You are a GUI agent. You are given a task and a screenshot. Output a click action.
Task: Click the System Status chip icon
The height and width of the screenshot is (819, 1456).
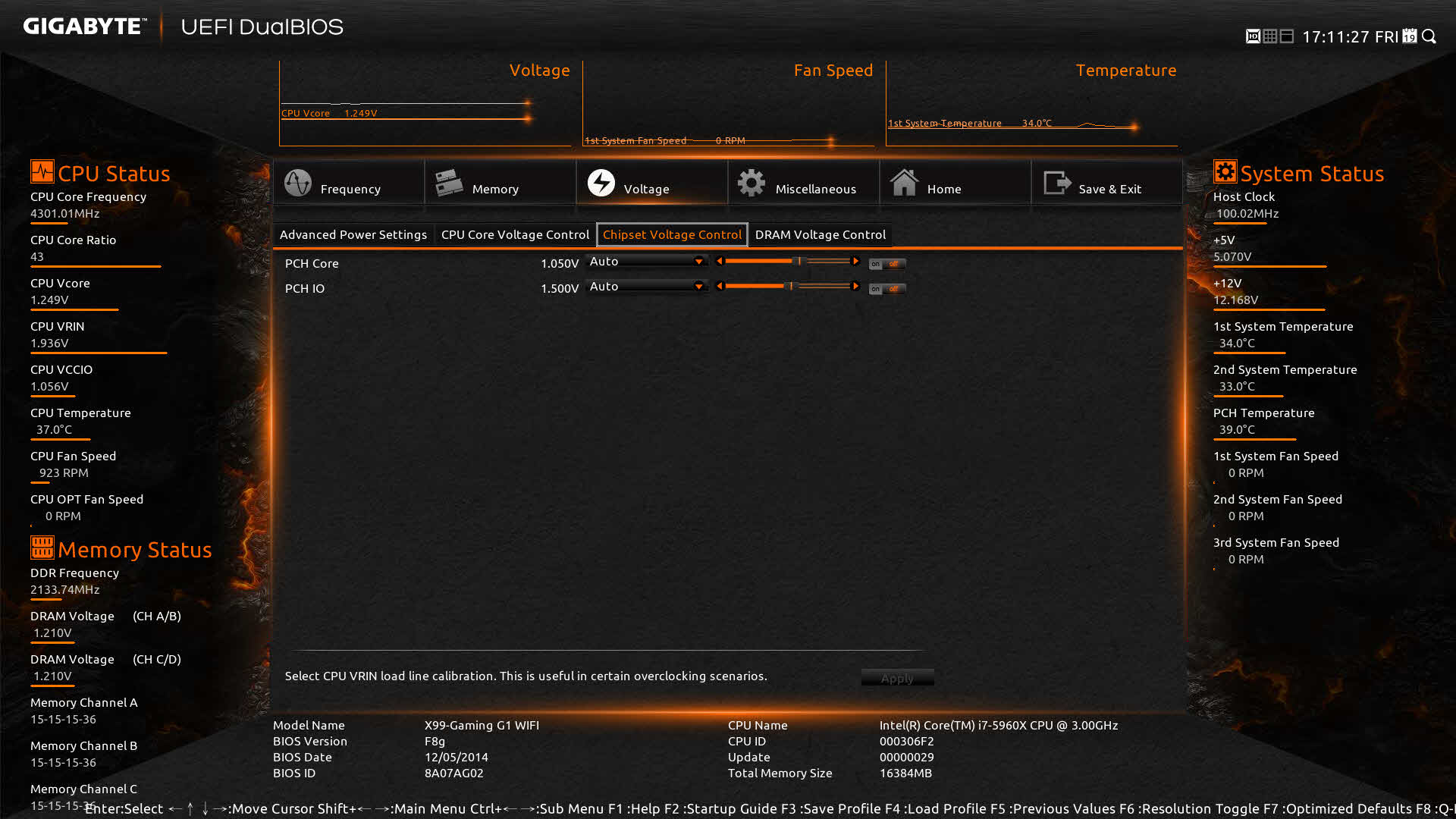pos(1225,171)
